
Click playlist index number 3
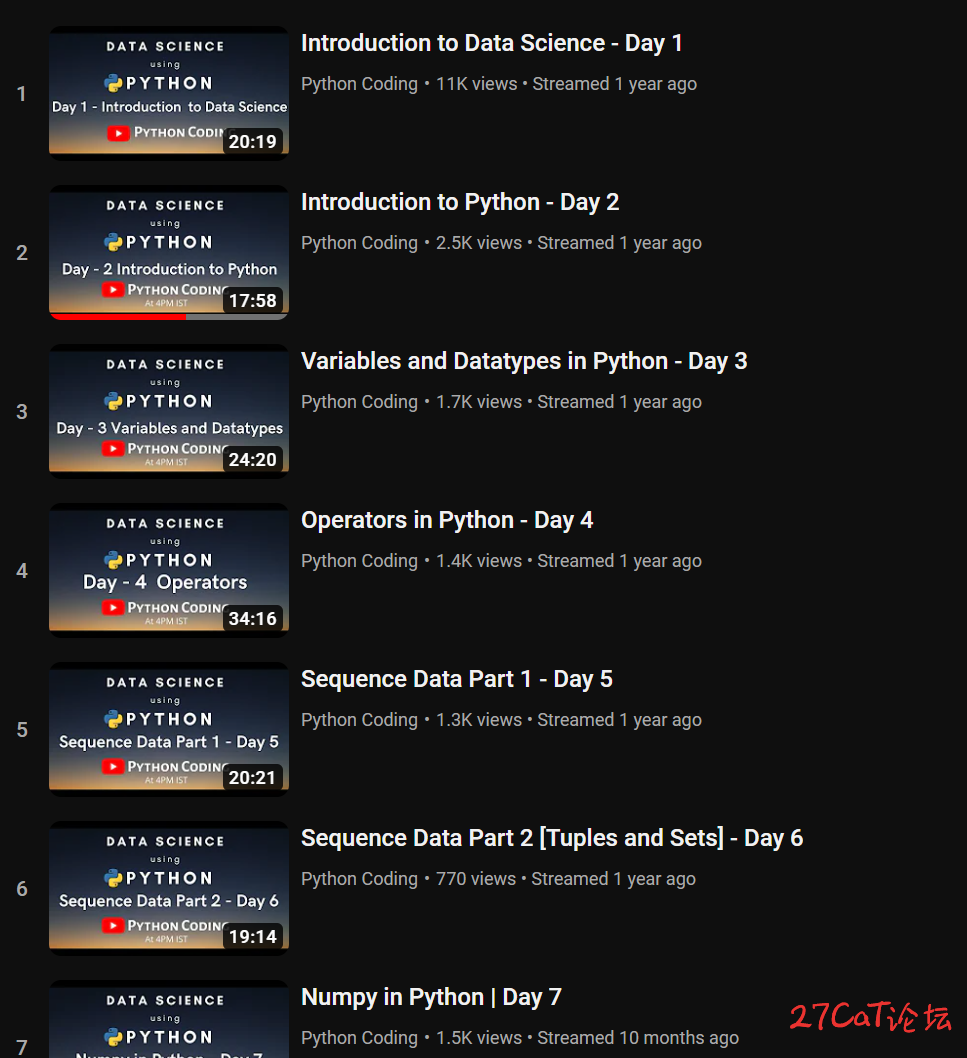(22, 412)
